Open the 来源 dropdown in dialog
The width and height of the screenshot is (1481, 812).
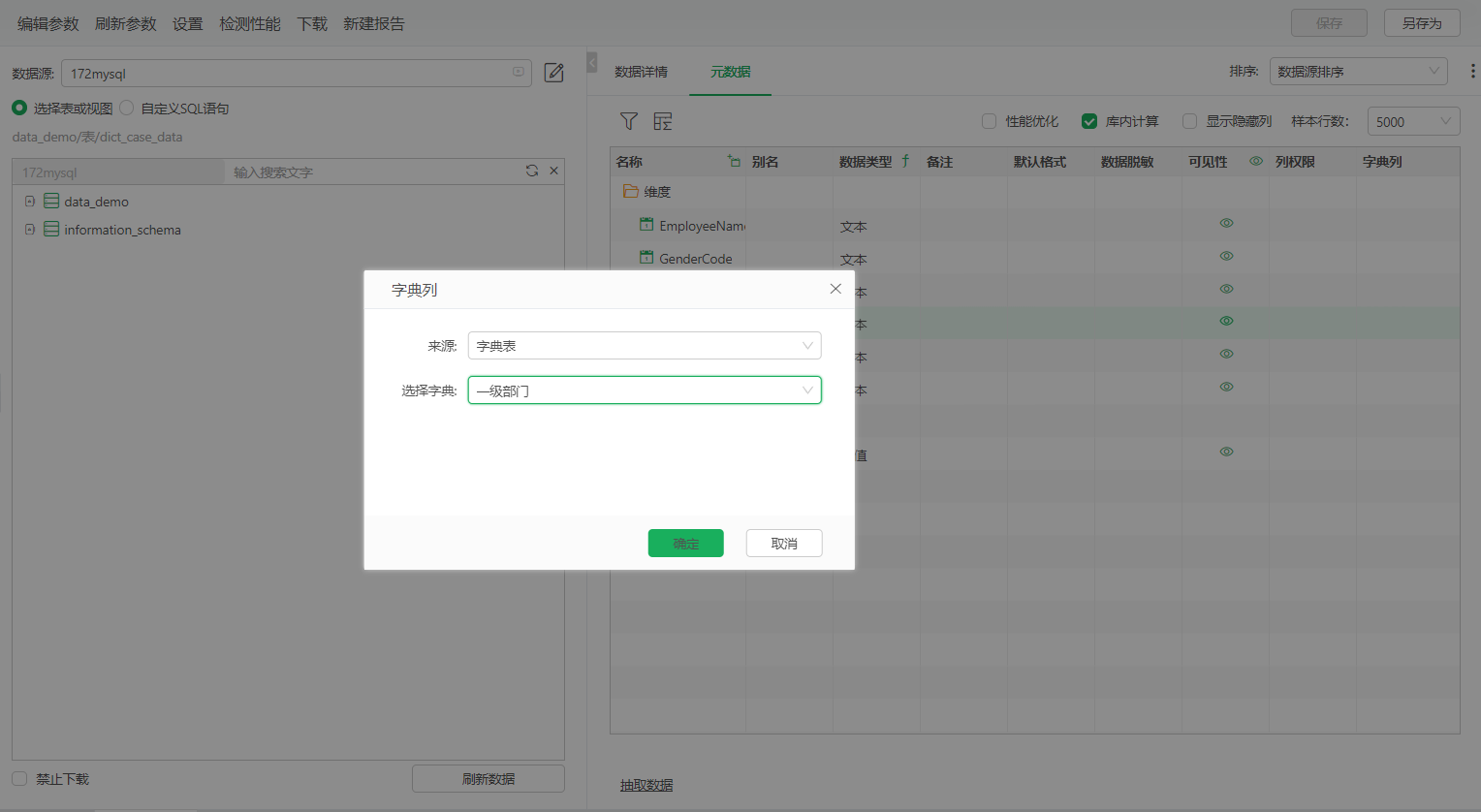pyautogui.click(x=644, y=346)
